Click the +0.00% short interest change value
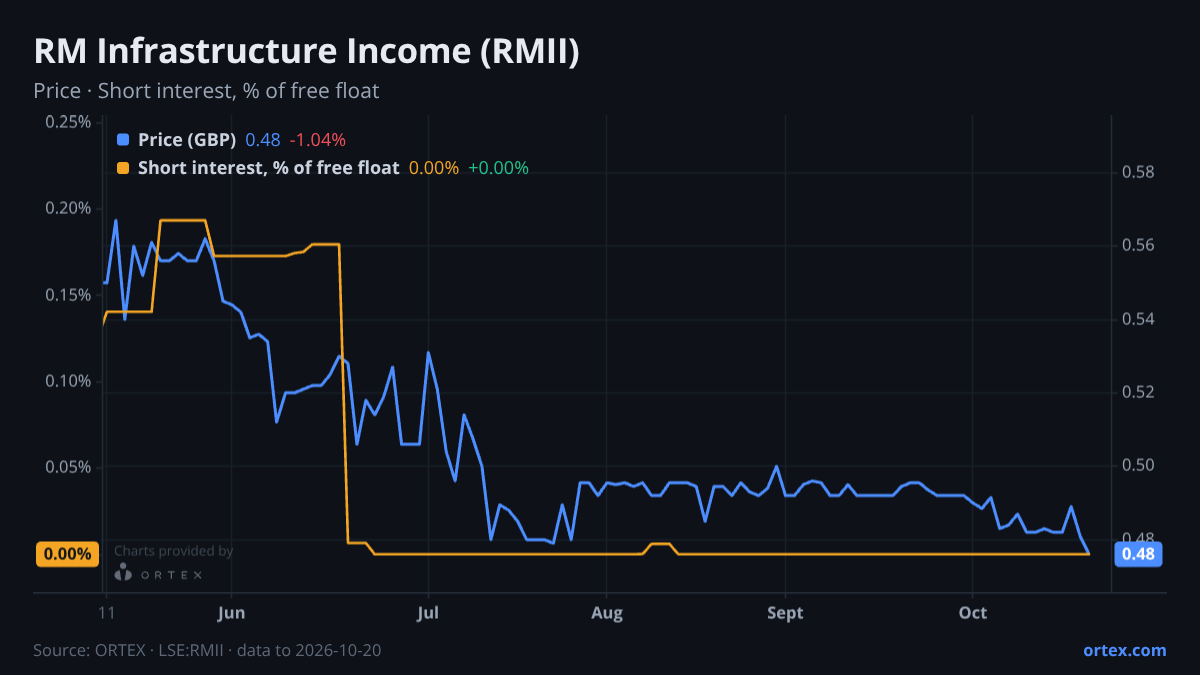1200x675 pixels. click(x=498, y=168)
